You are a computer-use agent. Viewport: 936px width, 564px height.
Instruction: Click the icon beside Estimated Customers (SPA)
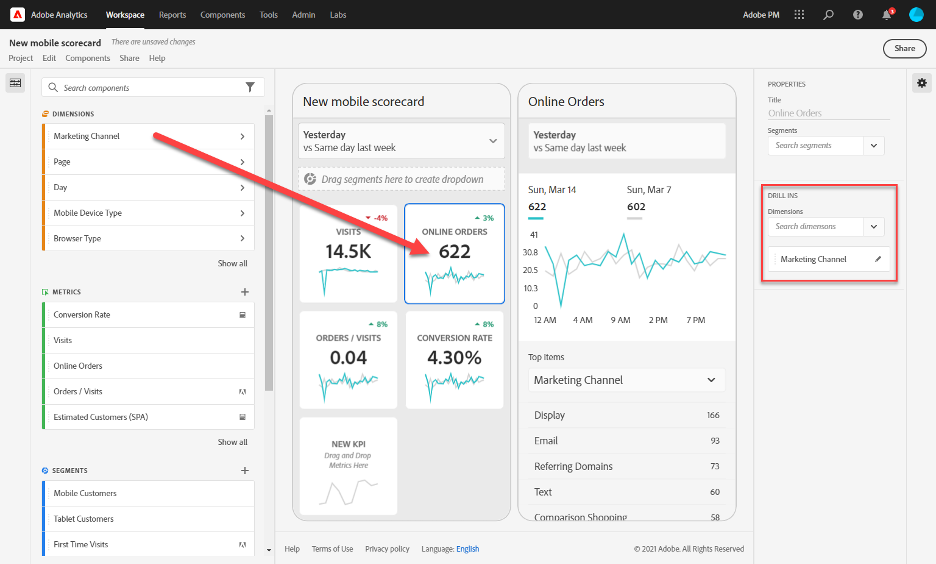[242, 417]
